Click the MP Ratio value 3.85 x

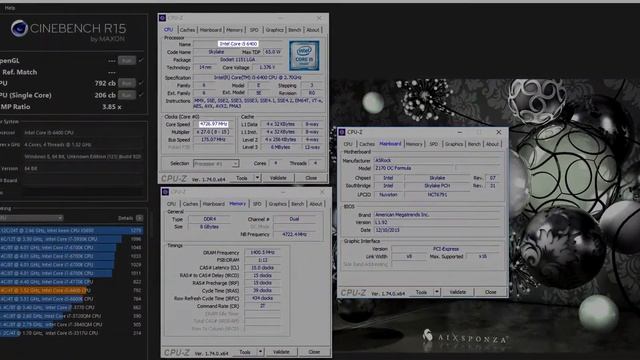(x=111, y=107)
